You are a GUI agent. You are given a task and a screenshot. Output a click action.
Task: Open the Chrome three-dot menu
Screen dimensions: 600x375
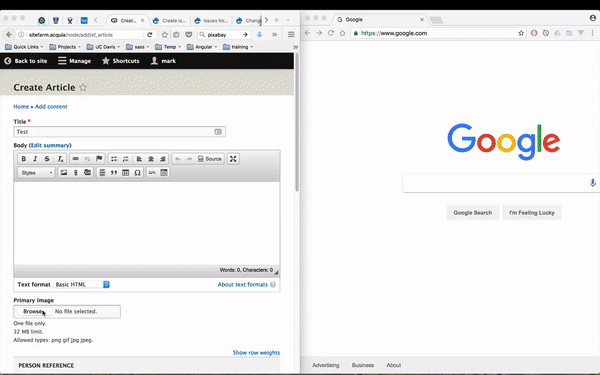[x=592, y=33]
